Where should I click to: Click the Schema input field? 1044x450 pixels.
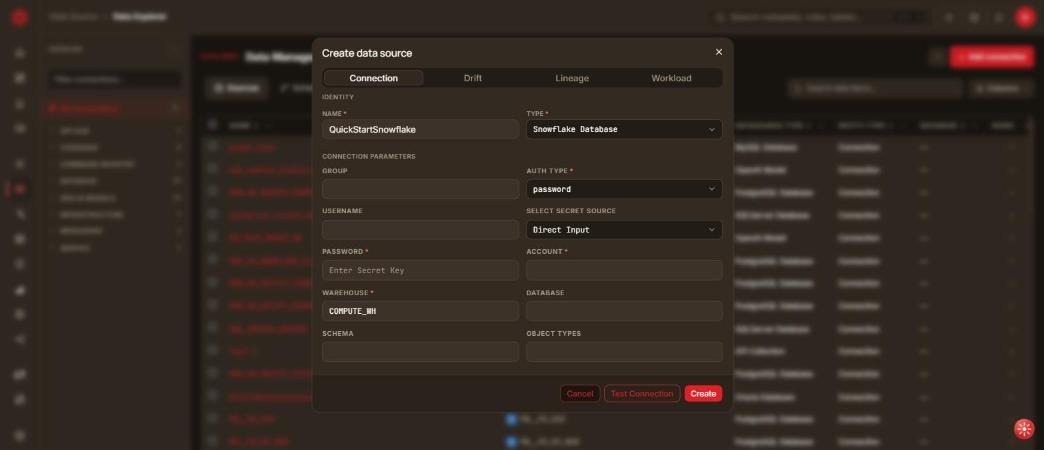pos(420,351)
